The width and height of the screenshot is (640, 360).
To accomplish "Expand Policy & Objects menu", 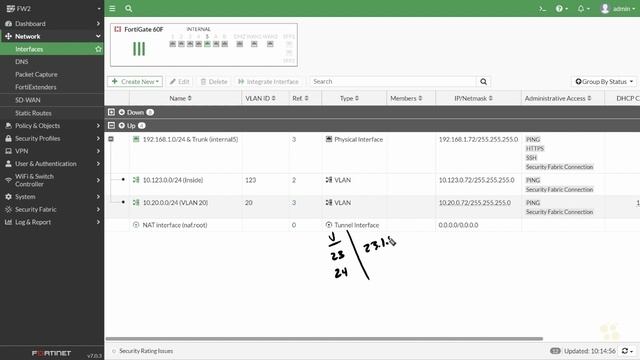I will pos(52,126).
